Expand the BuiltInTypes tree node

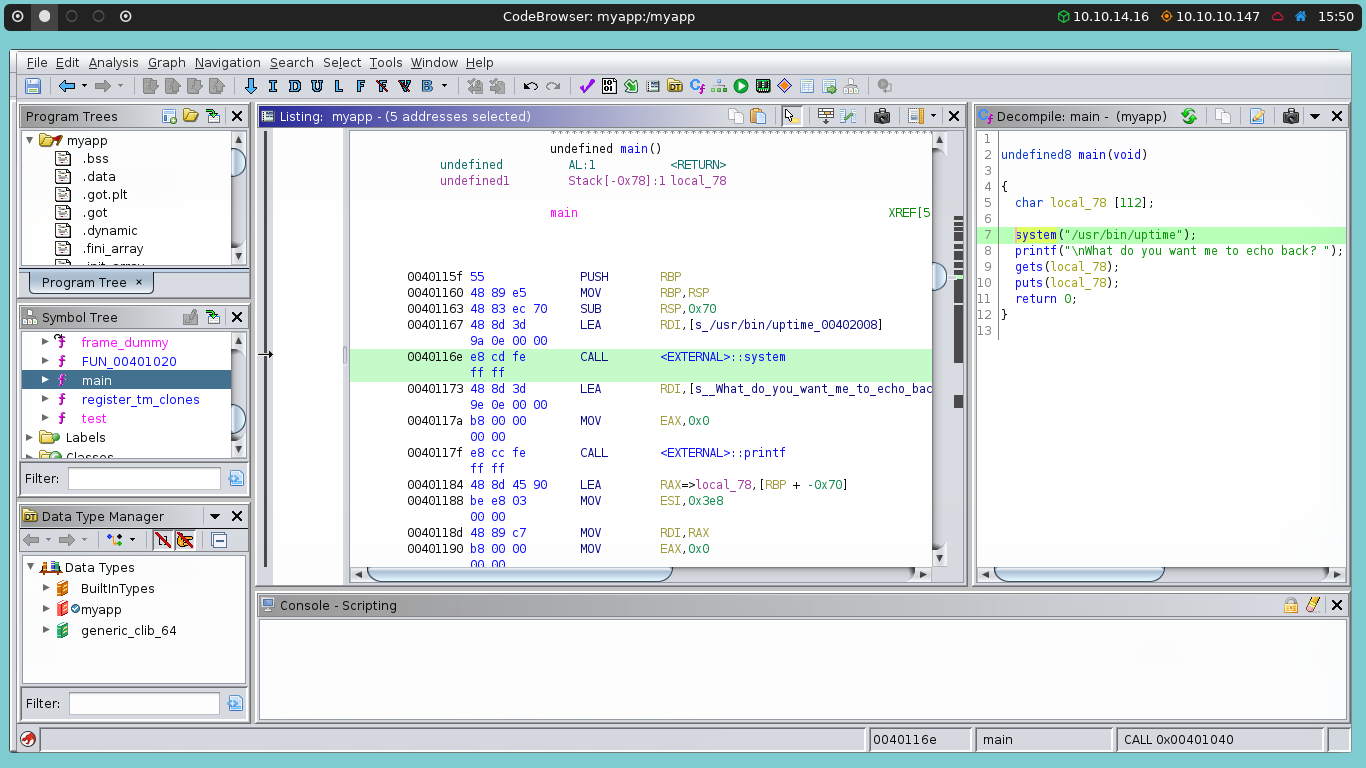coord(46,588)
